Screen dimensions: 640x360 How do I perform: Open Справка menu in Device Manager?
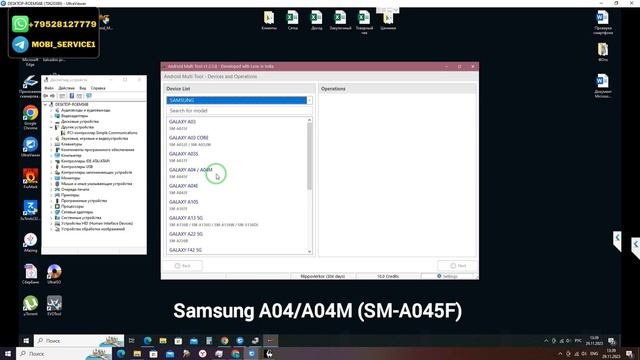pyautogui.click(x=98, y=88)
